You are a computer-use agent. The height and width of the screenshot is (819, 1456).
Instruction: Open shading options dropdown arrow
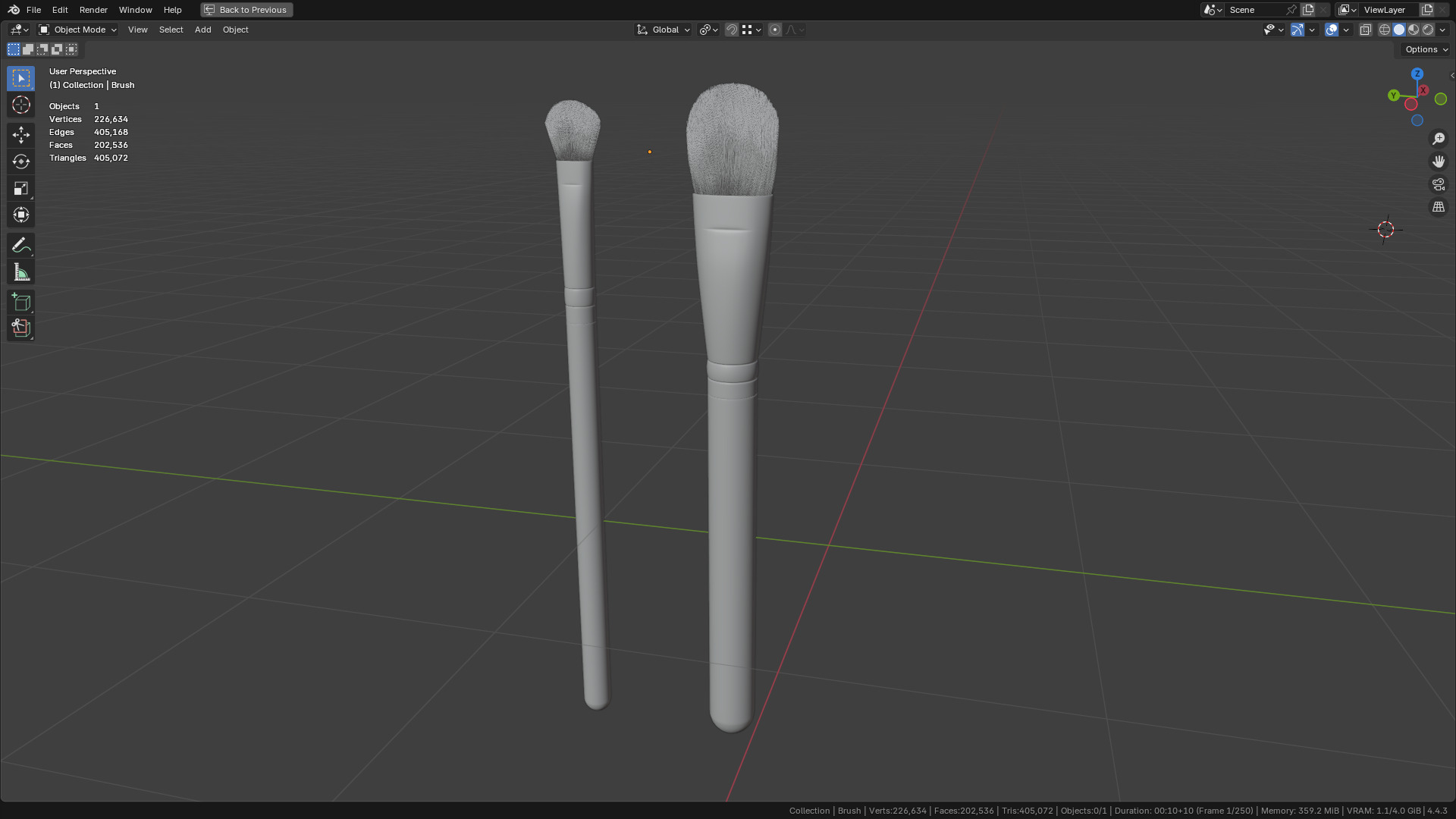coord(1442,30)
